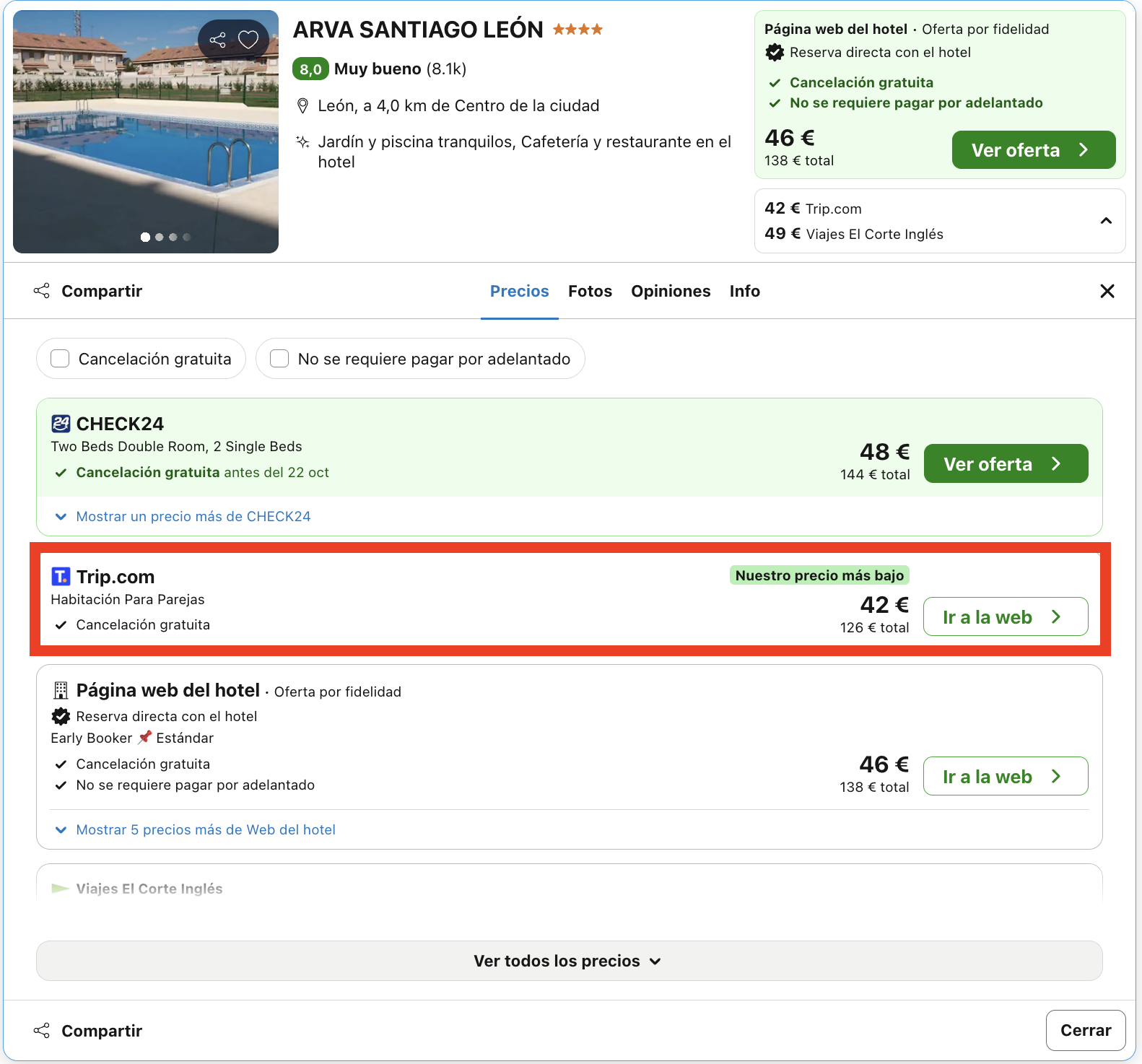Expand Ver todos los precios
This screenshot has width=1142, height=1064.
[x=569, y=961]
